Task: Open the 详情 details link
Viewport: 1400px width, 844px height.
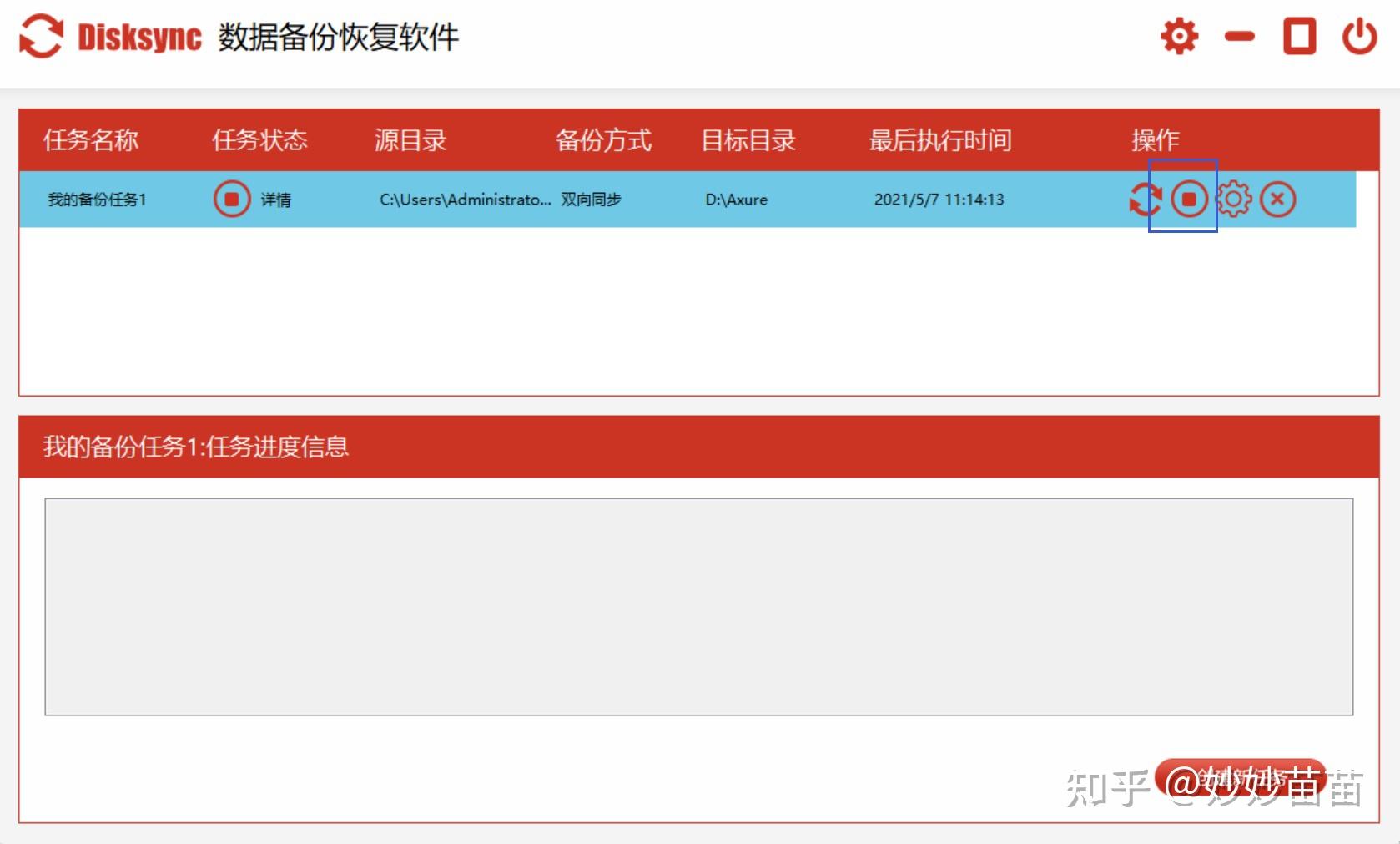Action: click(275, 200)
